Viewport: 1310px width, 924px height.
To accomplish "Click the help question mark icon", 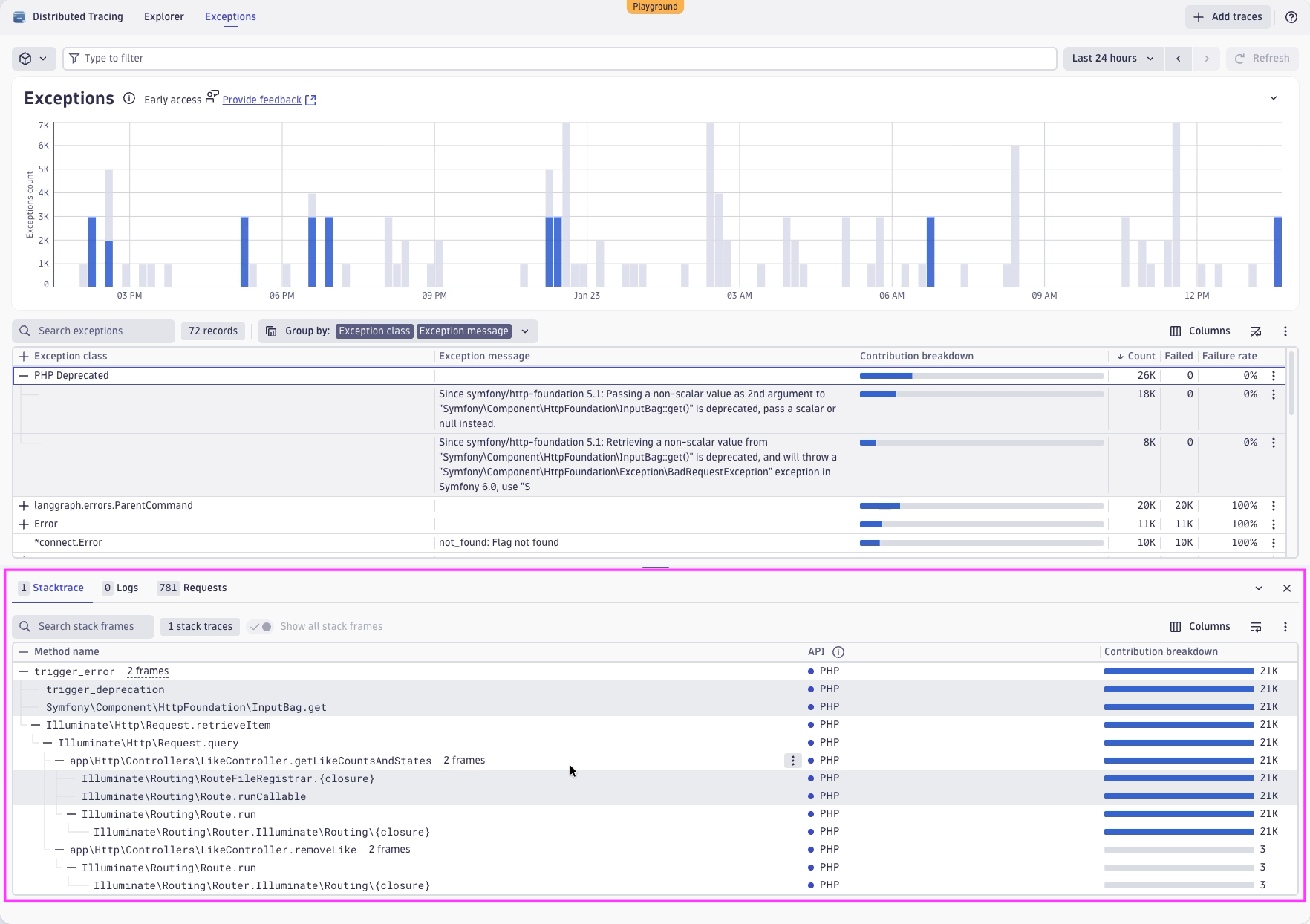I will (x=1291, y=17).
